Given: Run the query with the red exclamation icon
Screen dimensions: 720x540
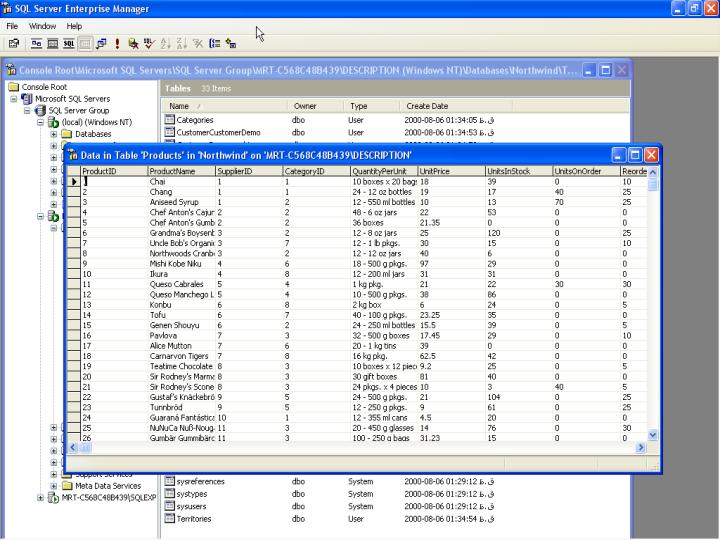Looking at the screenshot, I should pyautogui.click(x=118, y=44).
